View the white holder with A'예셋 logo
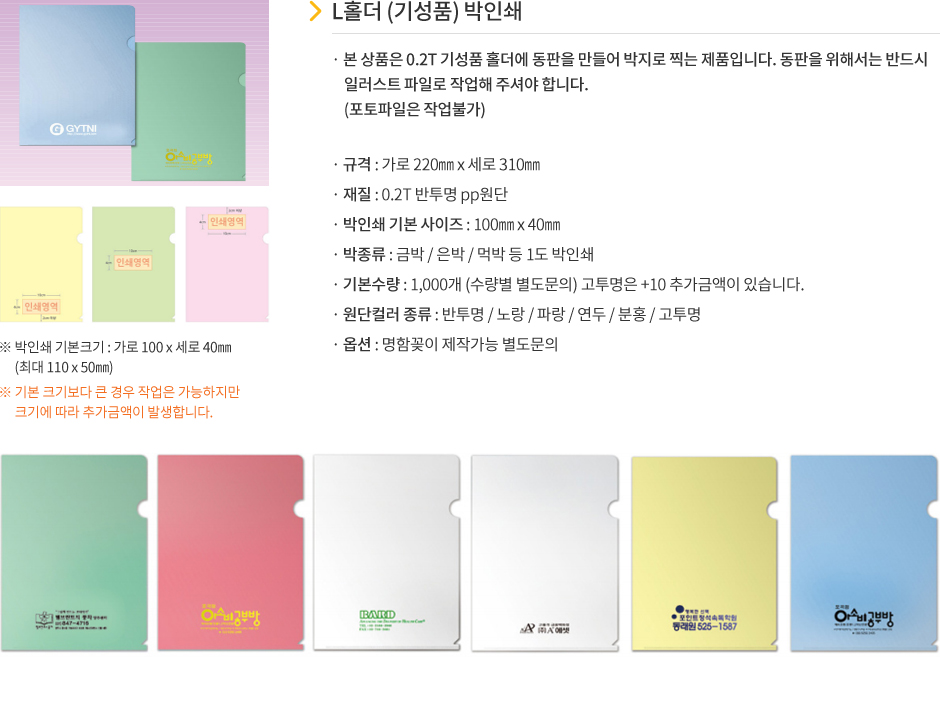Screen dimensions: 940x713 [x=545, y=553]
